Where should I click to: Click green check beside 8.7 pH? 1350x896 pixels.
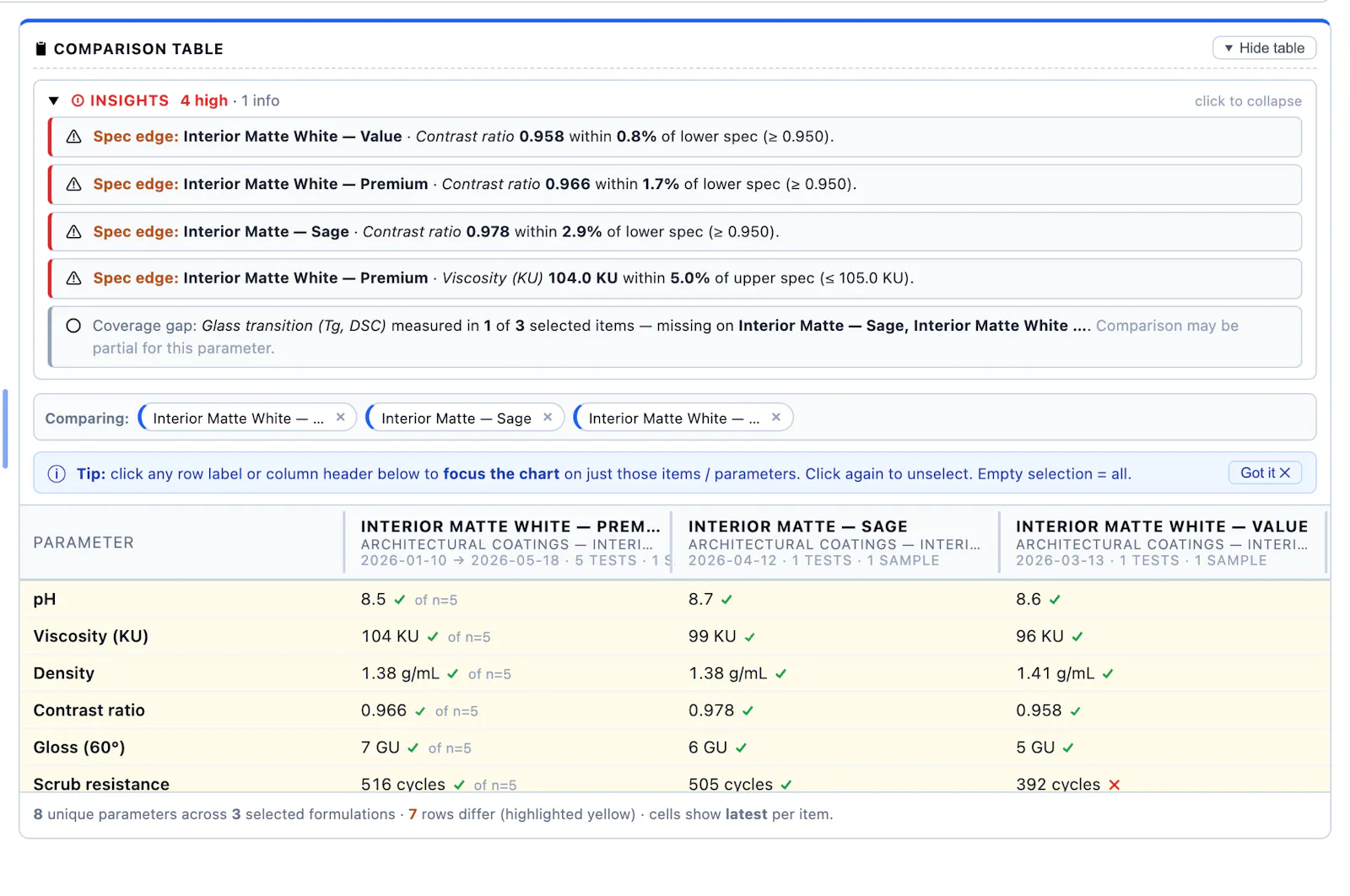click(727, 600)
